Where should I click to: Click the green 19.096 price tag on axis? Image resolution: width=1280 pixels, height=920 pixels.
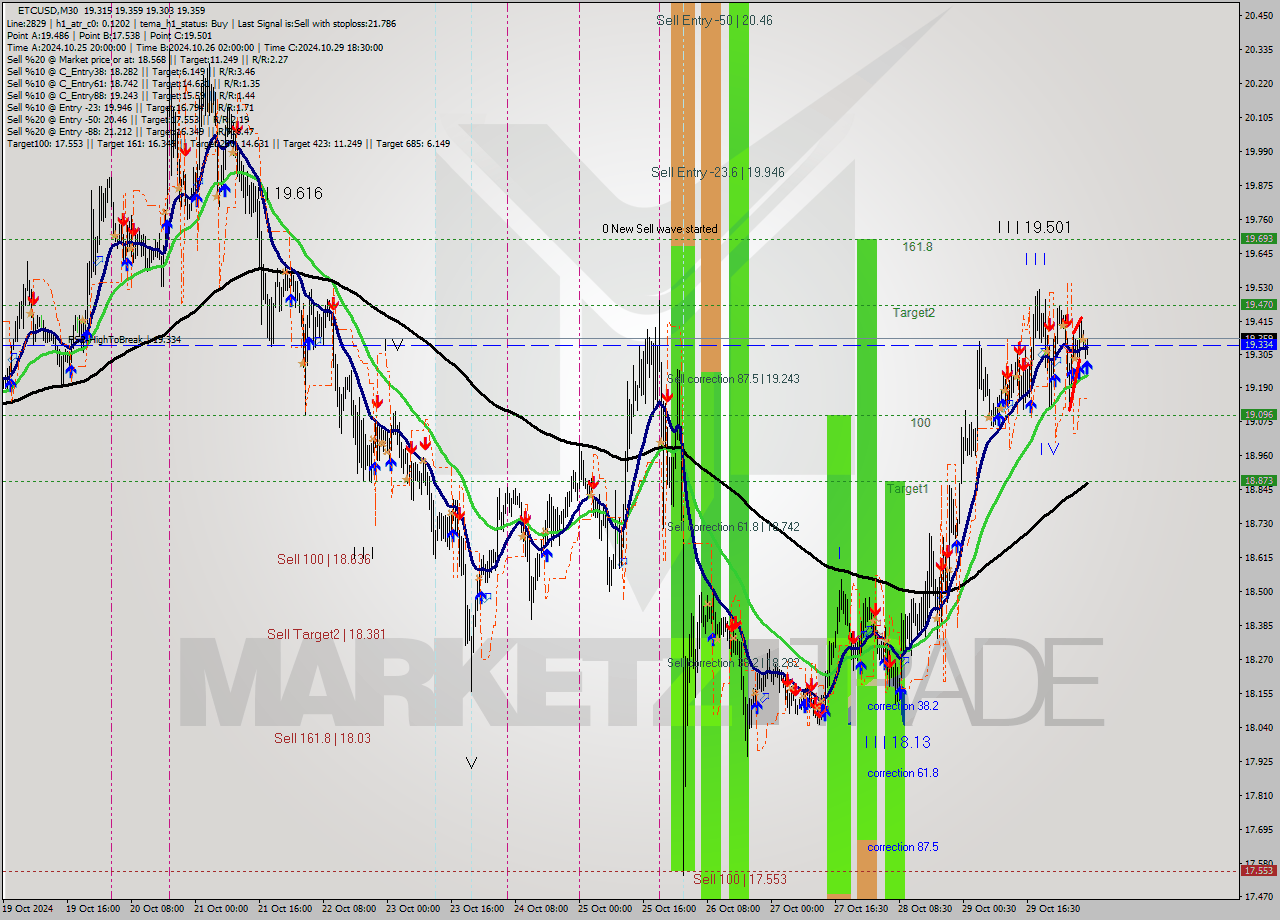click(1257, 414)
